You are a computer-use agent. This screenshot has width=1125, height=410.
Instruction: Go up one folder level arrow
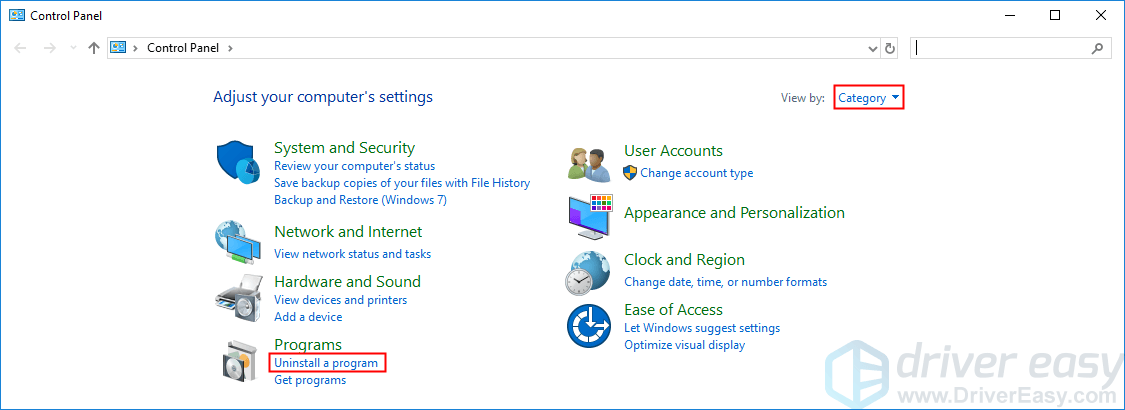tap(93, 48)
